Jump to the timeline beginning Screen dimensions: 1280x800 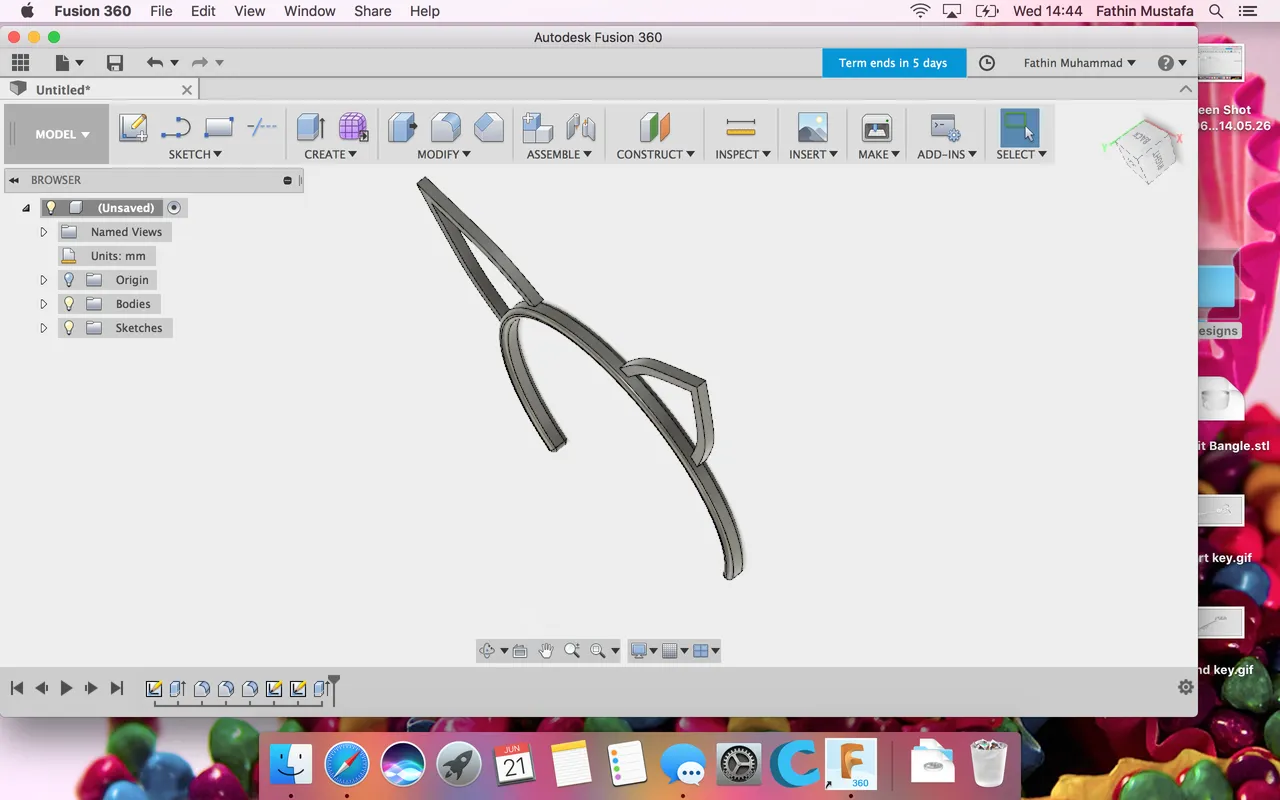(x=17, y=688)
